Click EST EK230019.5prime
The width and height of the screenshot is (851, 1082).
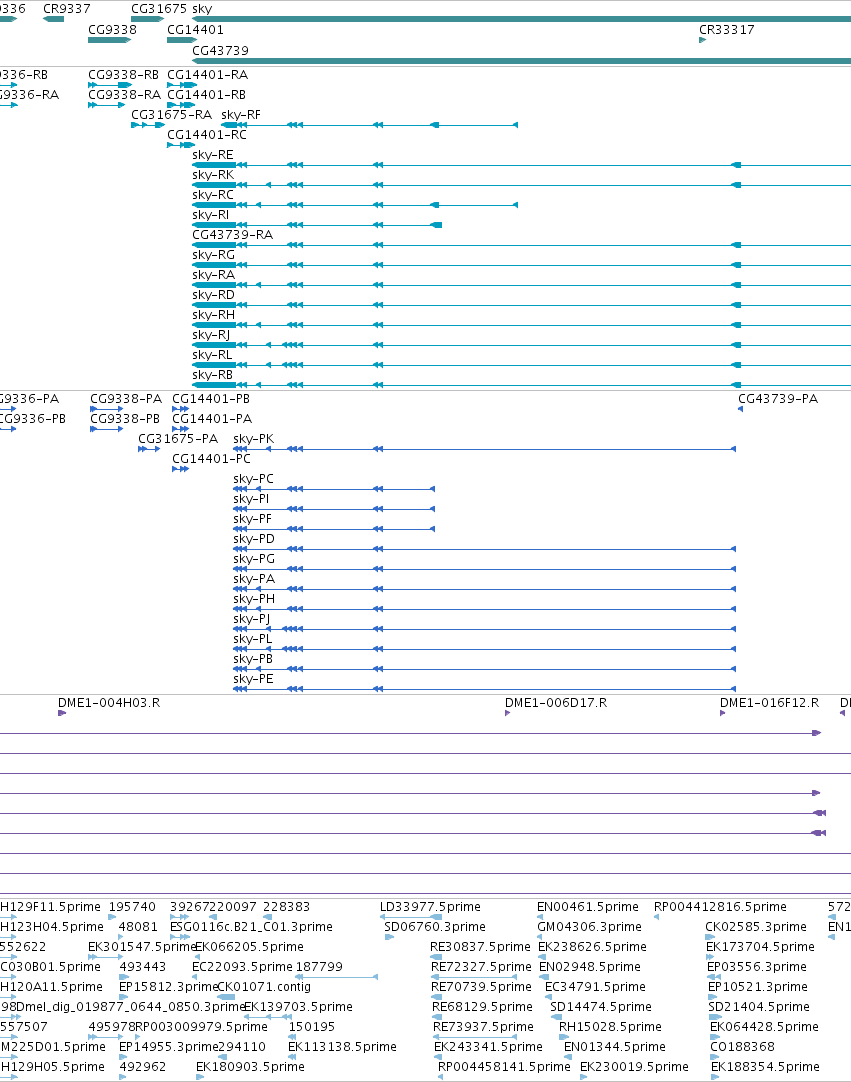634,1067
